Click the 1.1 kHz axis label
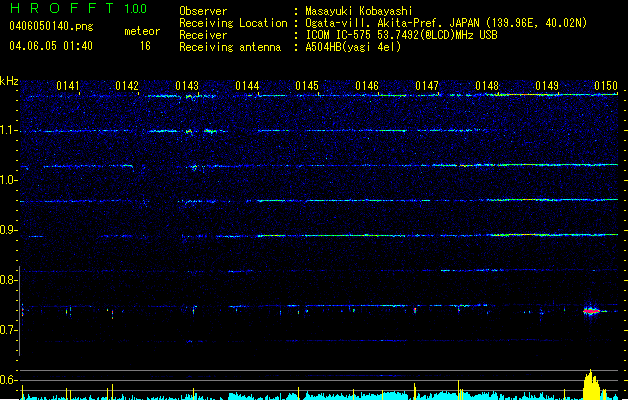Screen dimensions: 629x400 [9, 130]
